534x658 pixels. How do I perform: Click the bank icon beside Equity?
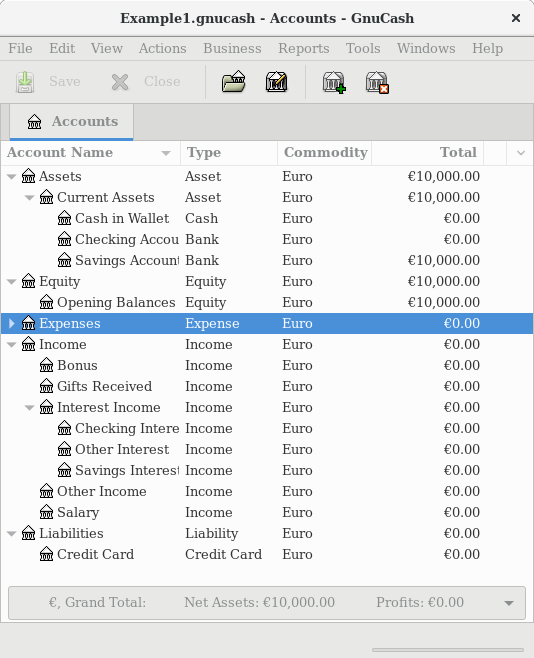click(29, 281)
